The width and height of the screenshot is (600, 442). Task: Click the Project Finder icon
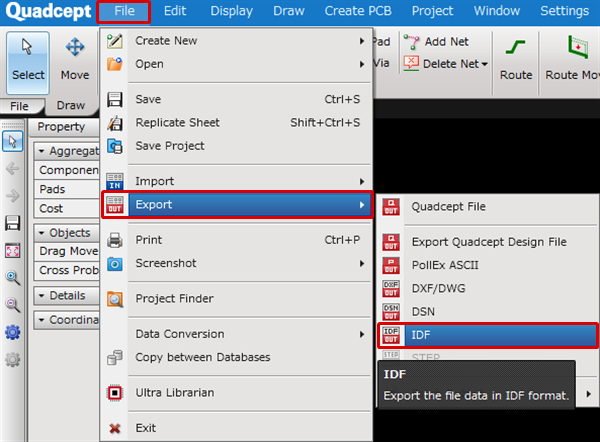coord(115,298)
